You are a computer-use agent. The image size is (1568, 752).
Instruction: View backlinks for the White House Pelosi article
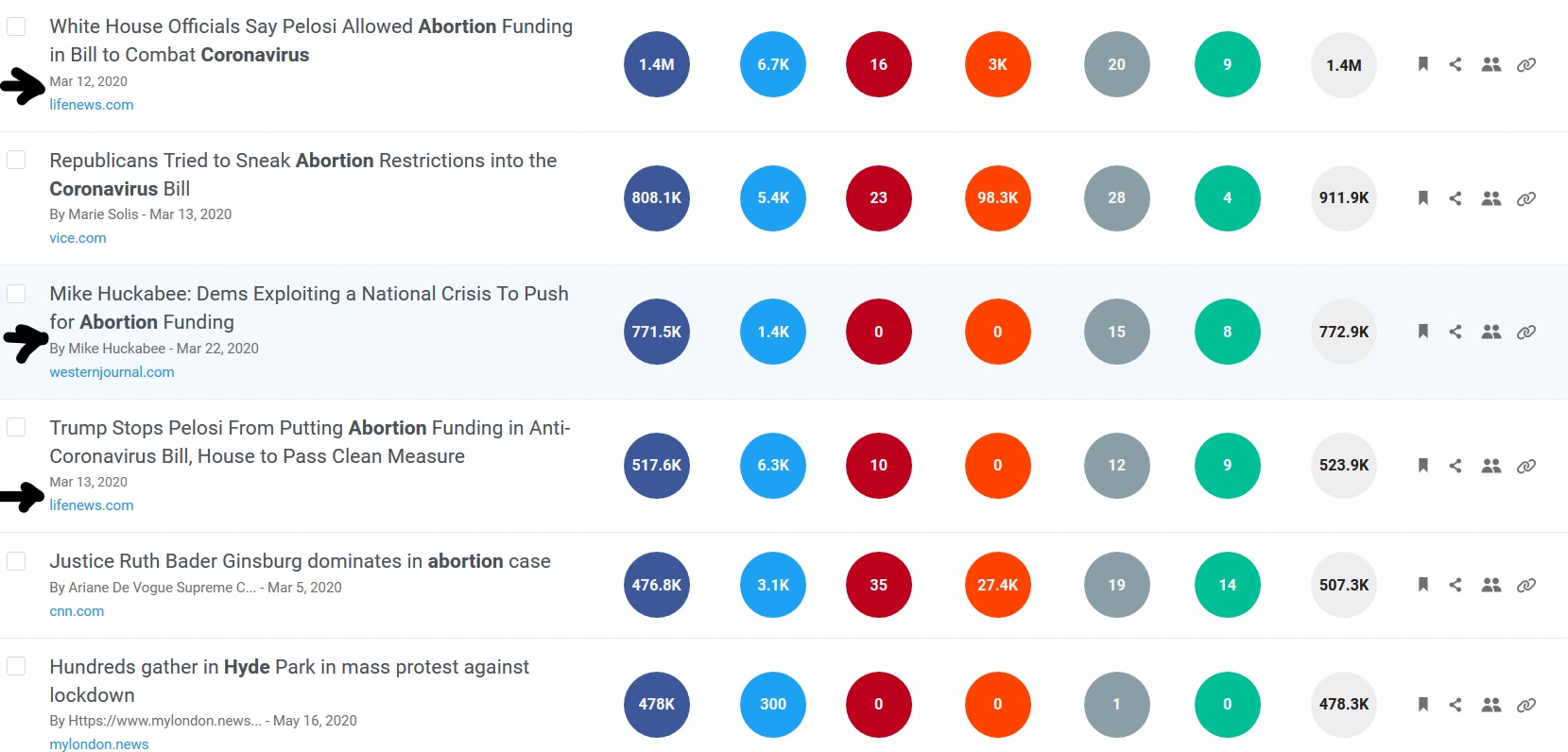(1526, 64)
